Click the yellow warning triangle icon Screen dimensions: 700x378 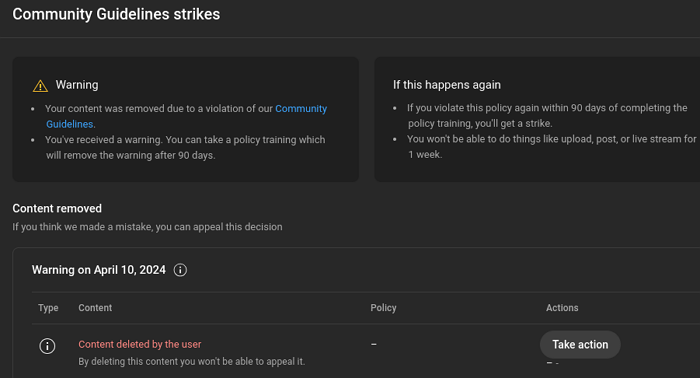[x=40, y=86]
